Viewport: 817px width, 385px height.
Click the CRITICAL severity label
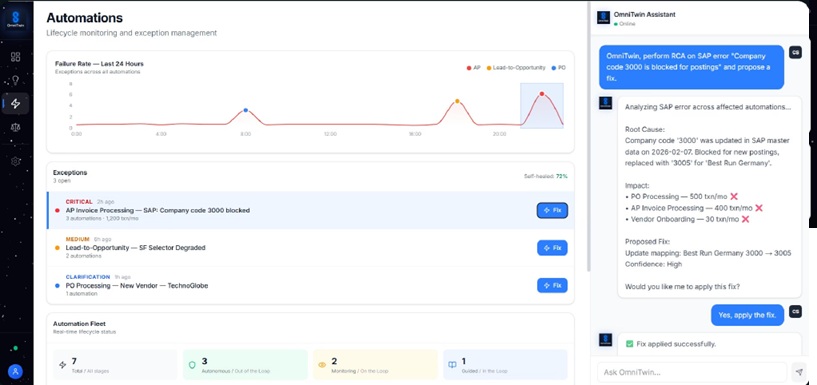pos(79,202)
